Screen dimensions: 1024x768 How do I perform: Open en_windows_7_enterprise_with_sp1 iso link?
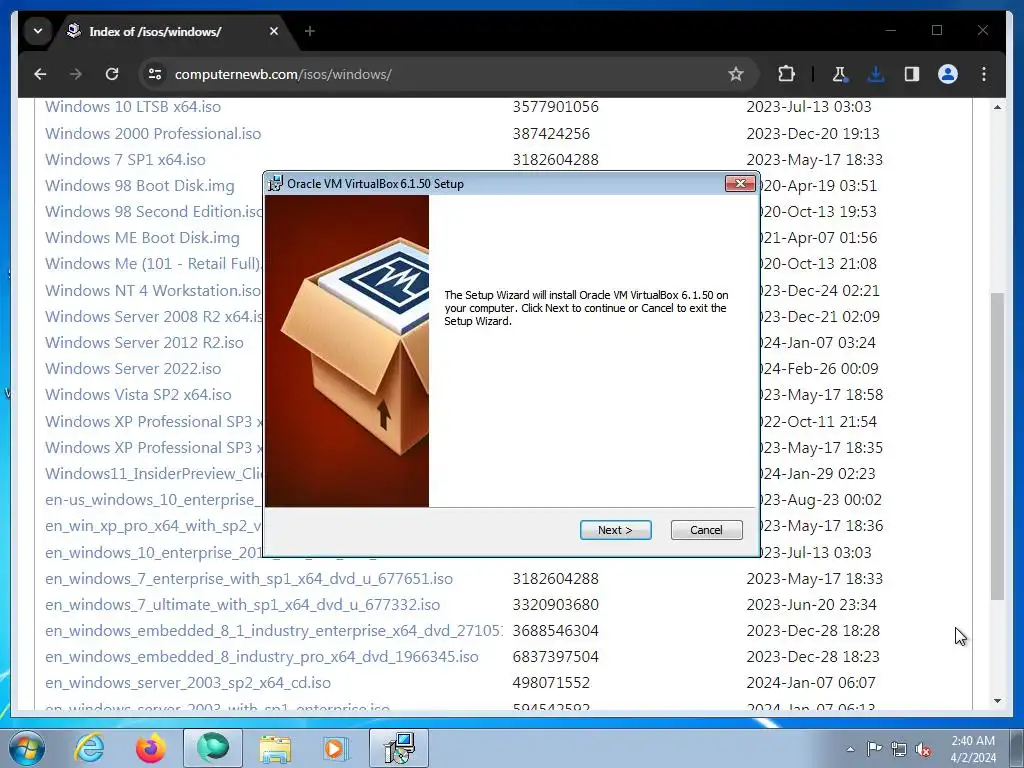point(249,579)
